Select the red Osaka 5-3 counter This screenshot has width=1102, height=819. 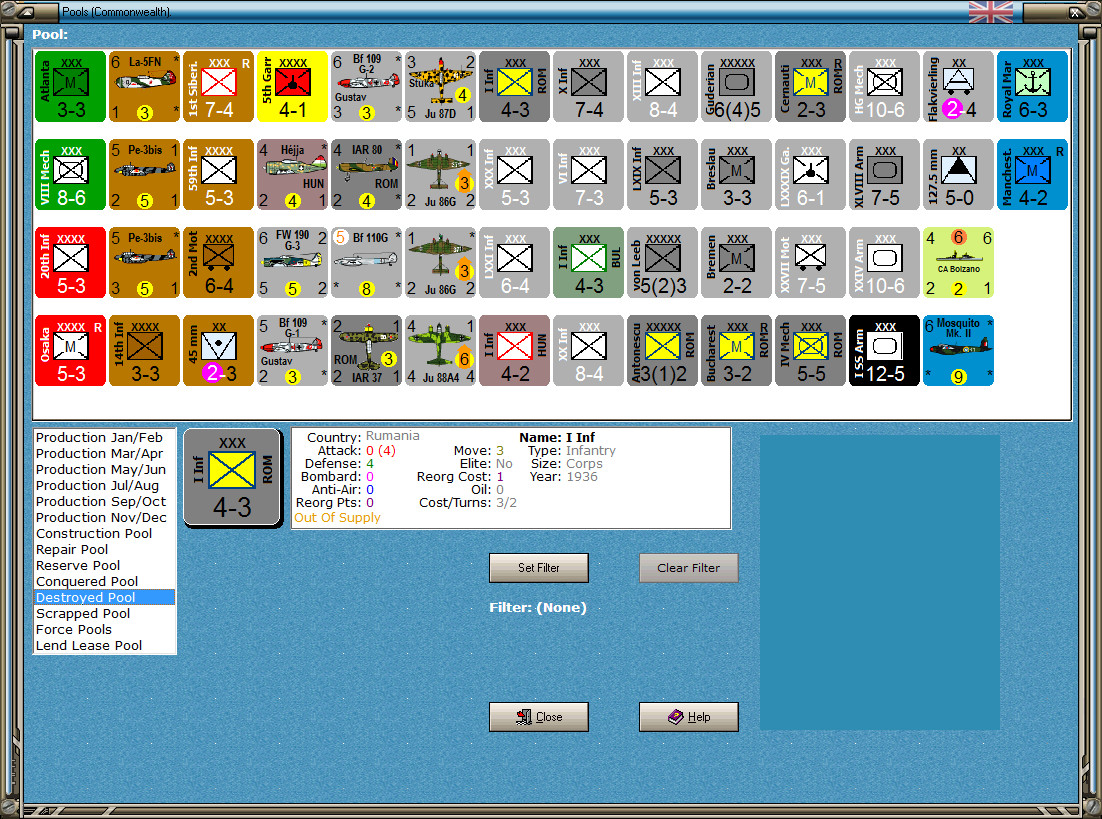tap(70, 350)
